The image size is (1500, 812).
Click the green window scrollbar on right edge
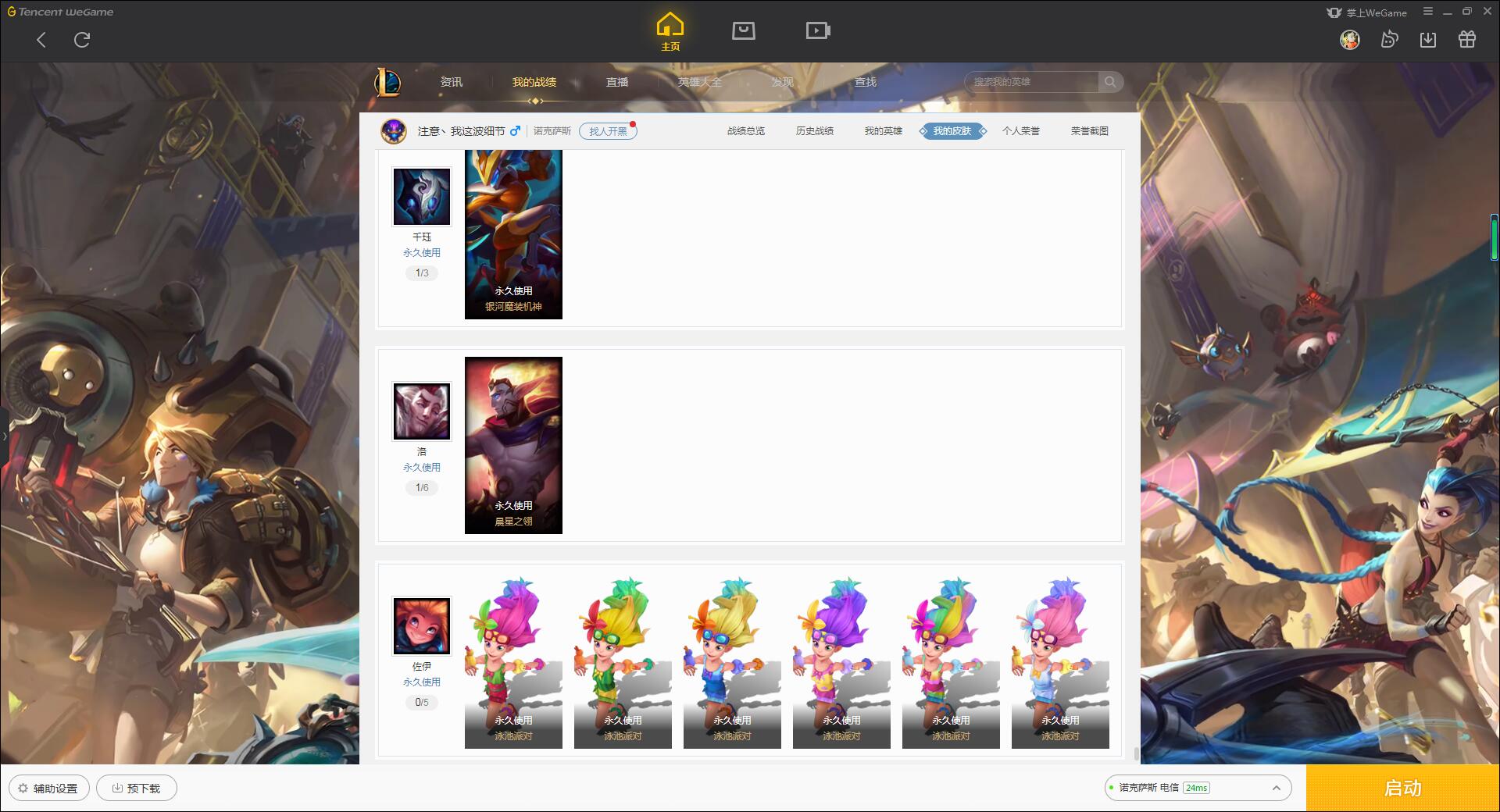click(x=1495, y=237)
